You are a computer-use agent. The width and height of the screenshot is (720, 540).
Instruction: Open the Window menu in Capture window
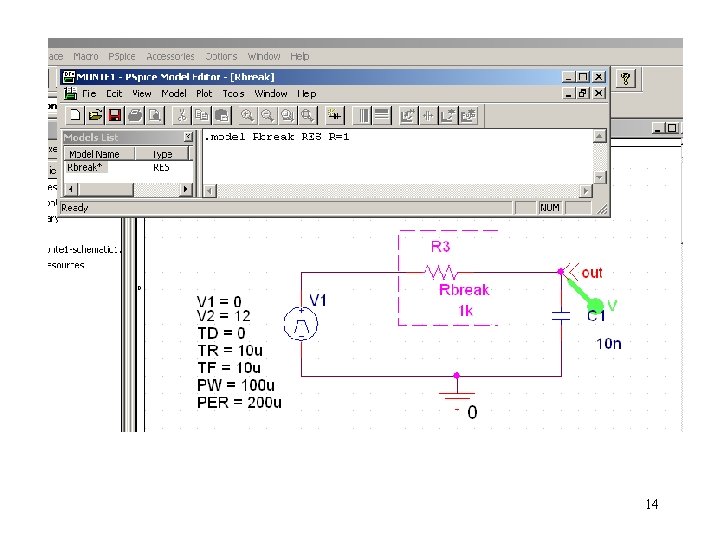coord(264,56)
